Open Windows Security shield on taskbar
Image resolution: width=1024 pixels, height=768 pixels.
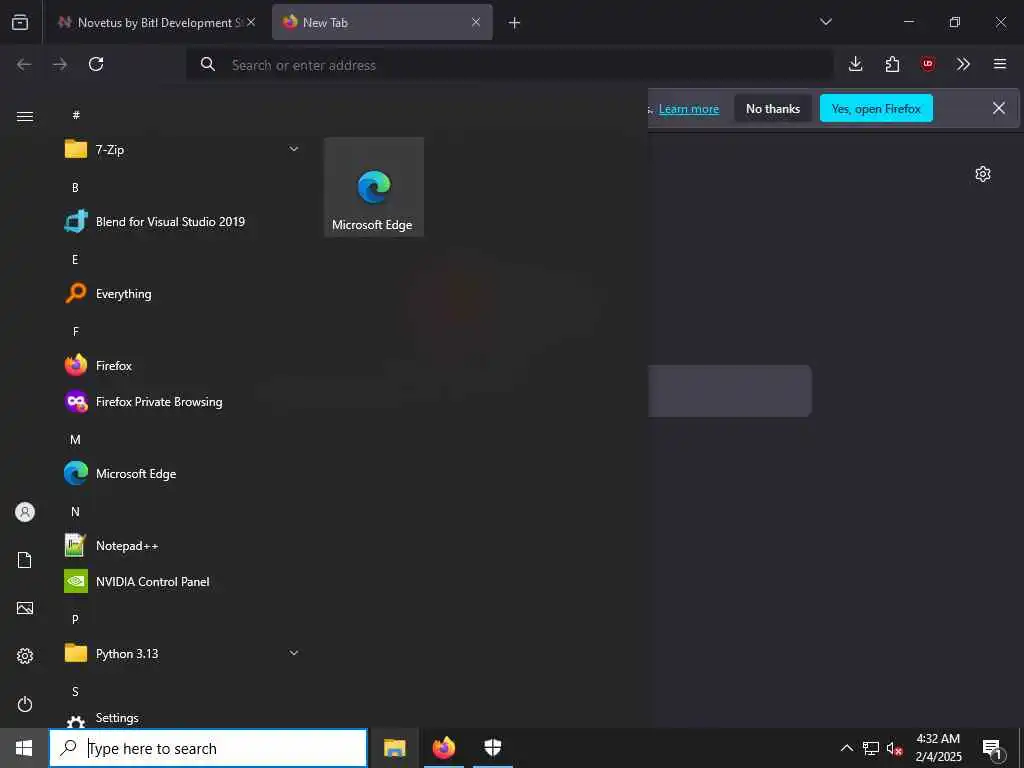(492, 748)
